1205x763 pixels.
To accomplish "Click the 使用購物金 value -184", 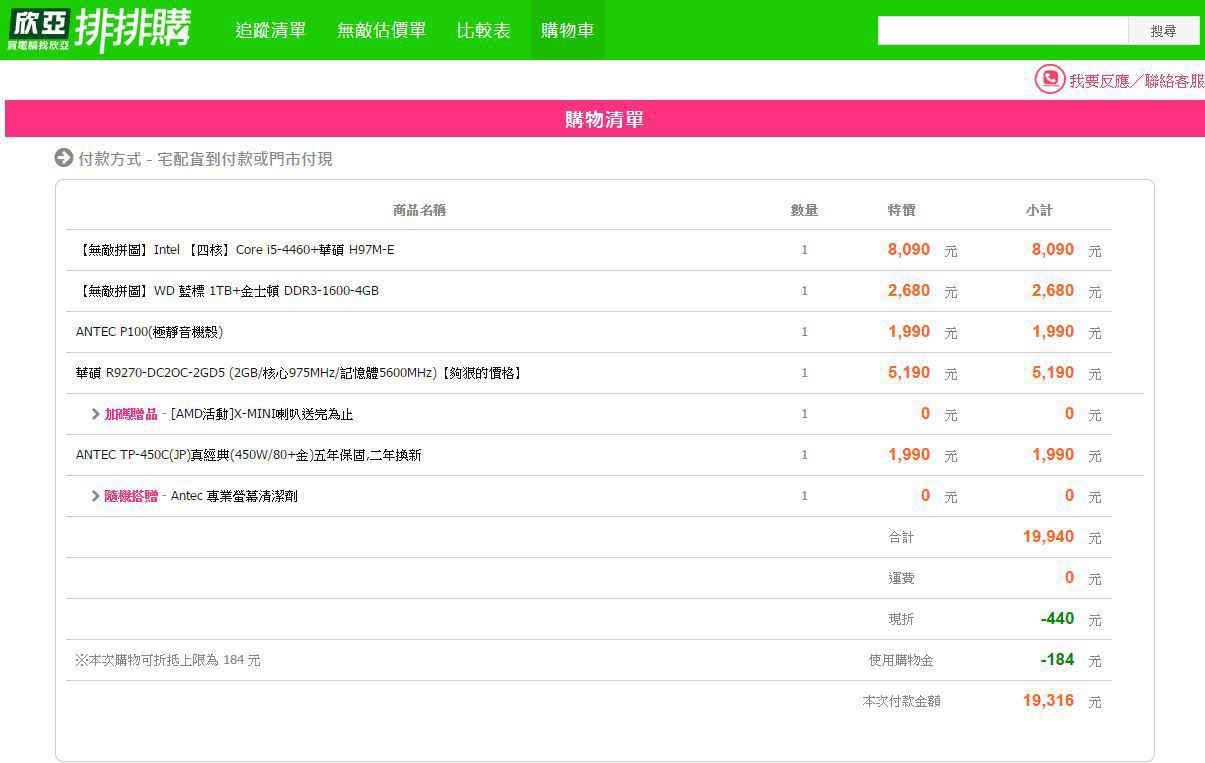I will click(1057, 660).
